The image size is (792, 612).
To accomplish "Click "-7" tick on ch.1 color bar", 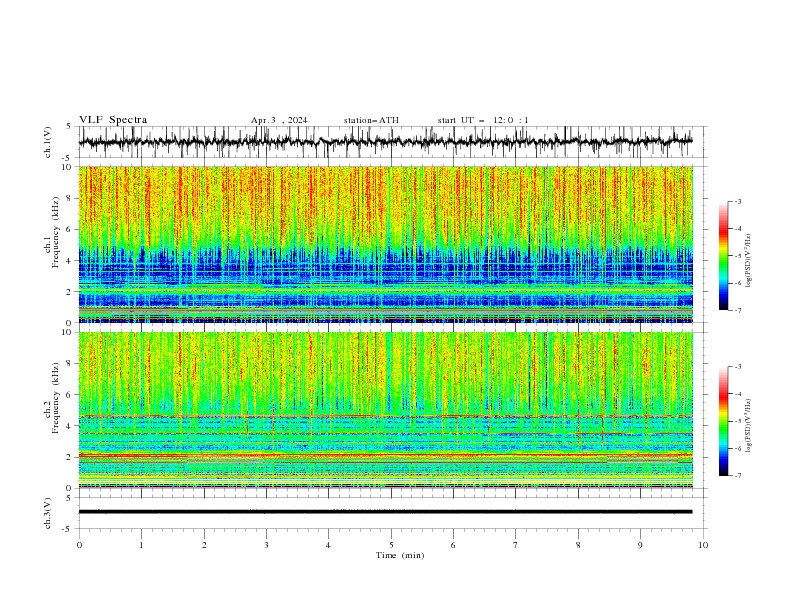I will point(738,310).
